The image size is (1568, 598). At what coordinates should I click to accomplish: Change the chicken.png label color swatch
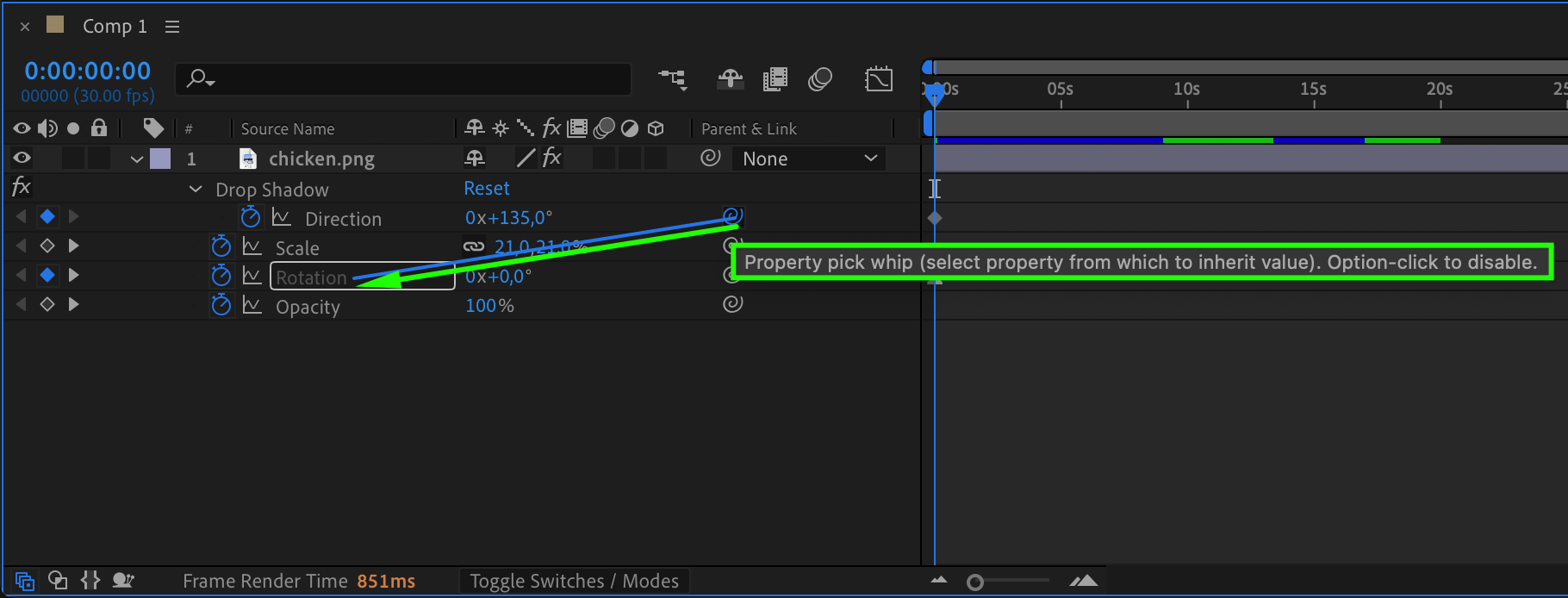coord(160,159)
